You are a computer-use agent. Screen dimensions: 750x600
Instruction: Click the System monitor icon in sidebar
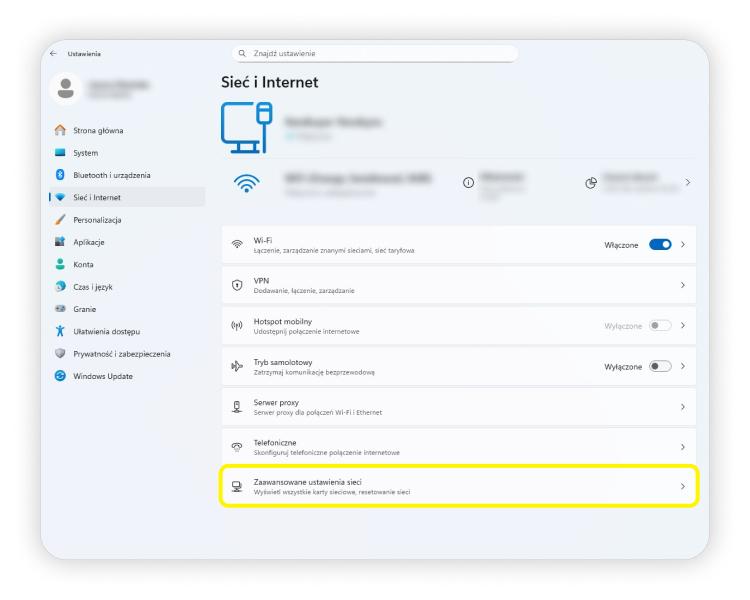pos(60,153)
